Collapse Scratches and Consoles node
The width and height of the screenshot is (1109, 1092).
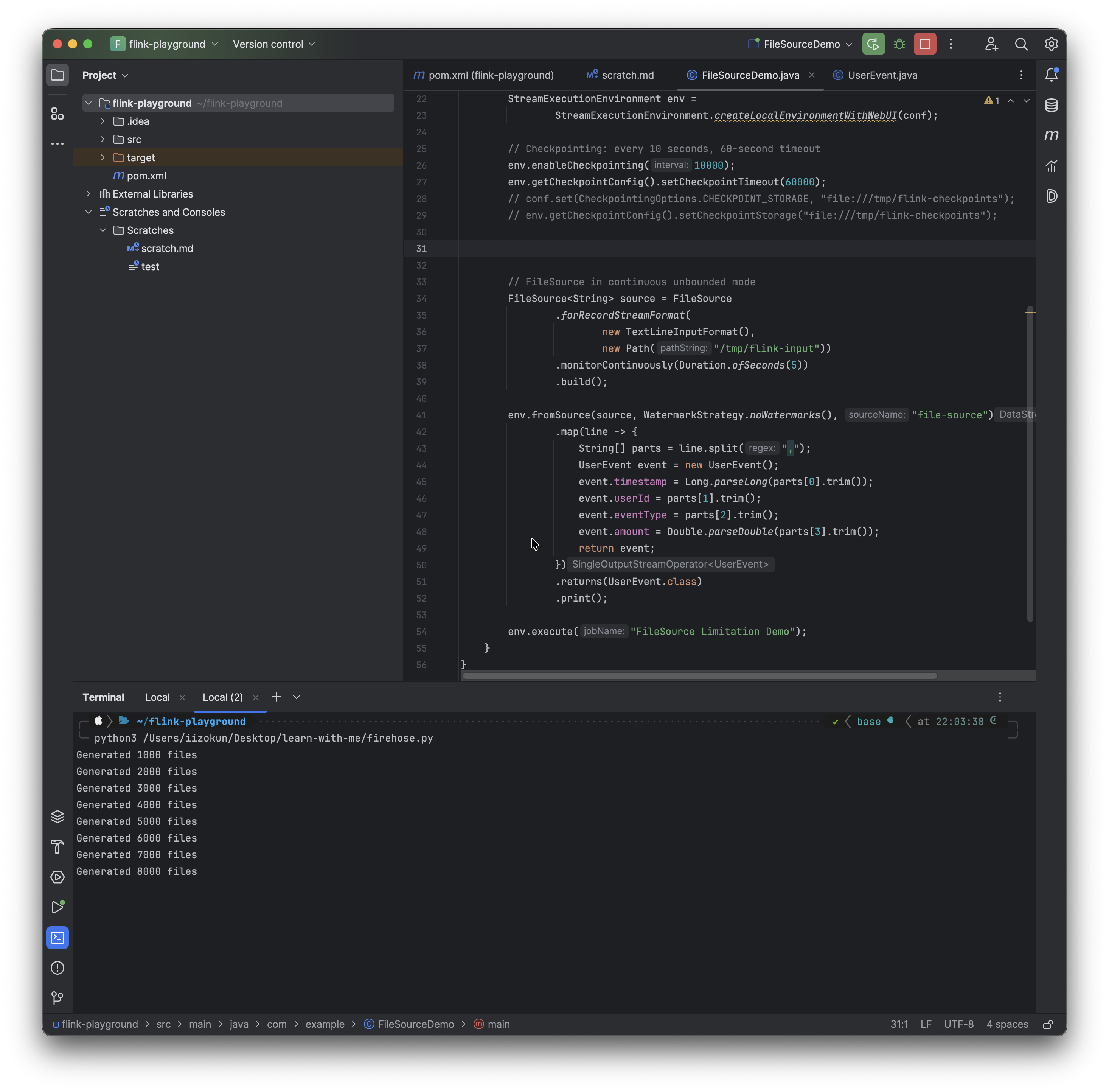pyautogui.click(x=88, y=212)
